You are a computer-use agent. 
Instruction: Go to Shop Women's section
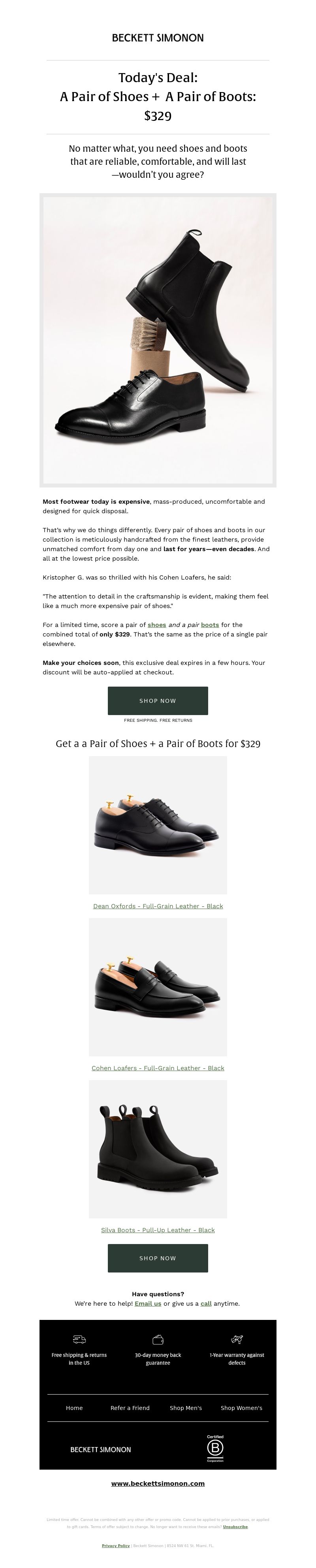tap(241, 1407)
